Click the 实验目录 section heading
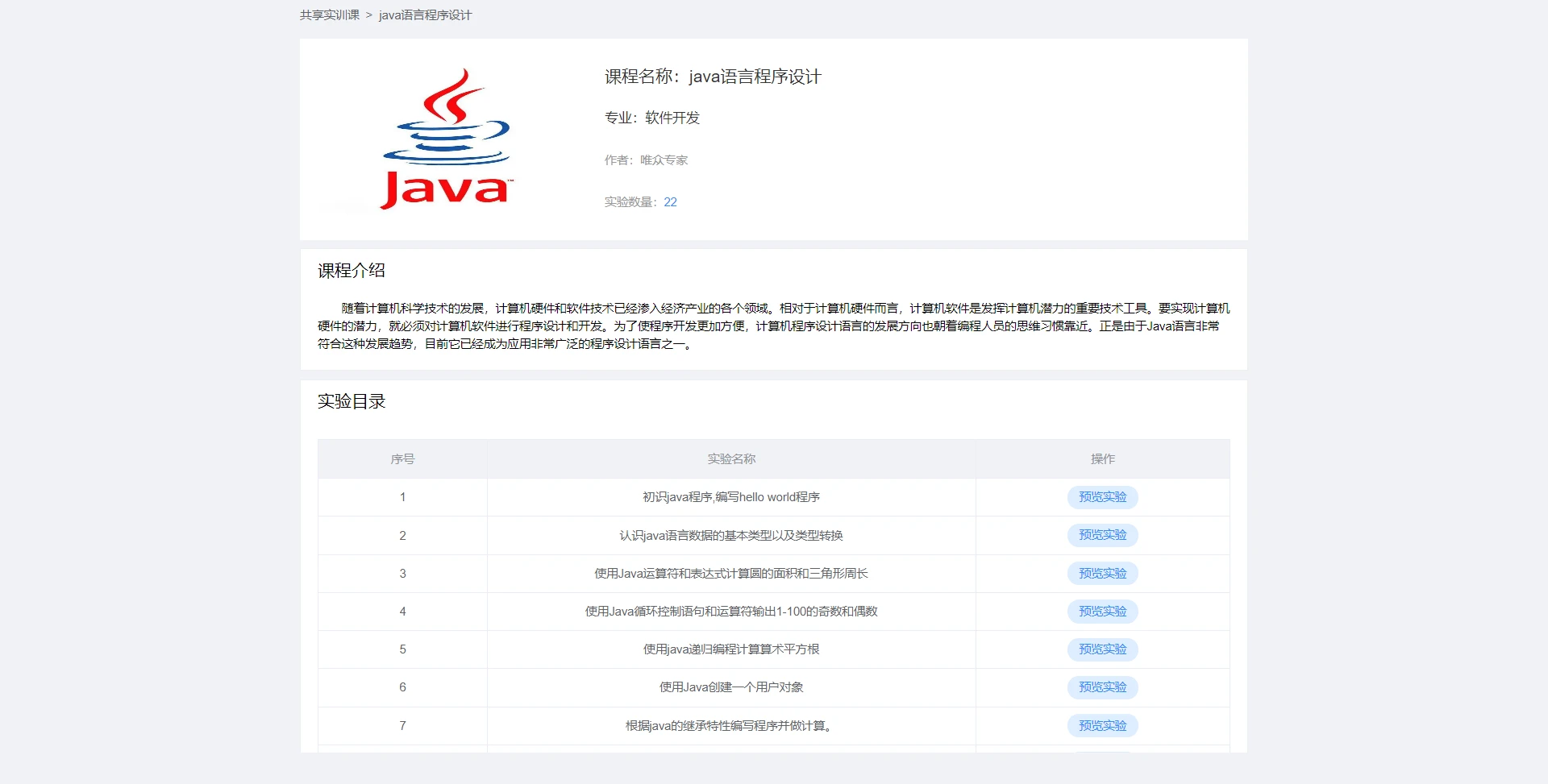Viewport: 1548px width, 784px height. 352,401
